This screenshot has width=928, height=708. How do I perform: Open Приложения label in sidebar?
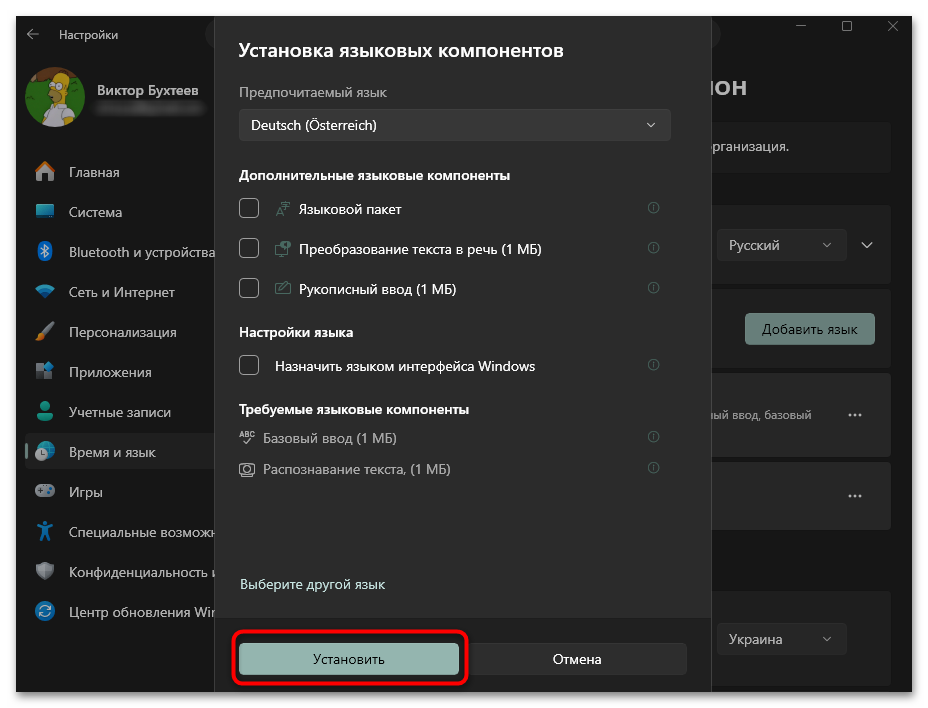[110, 372]
